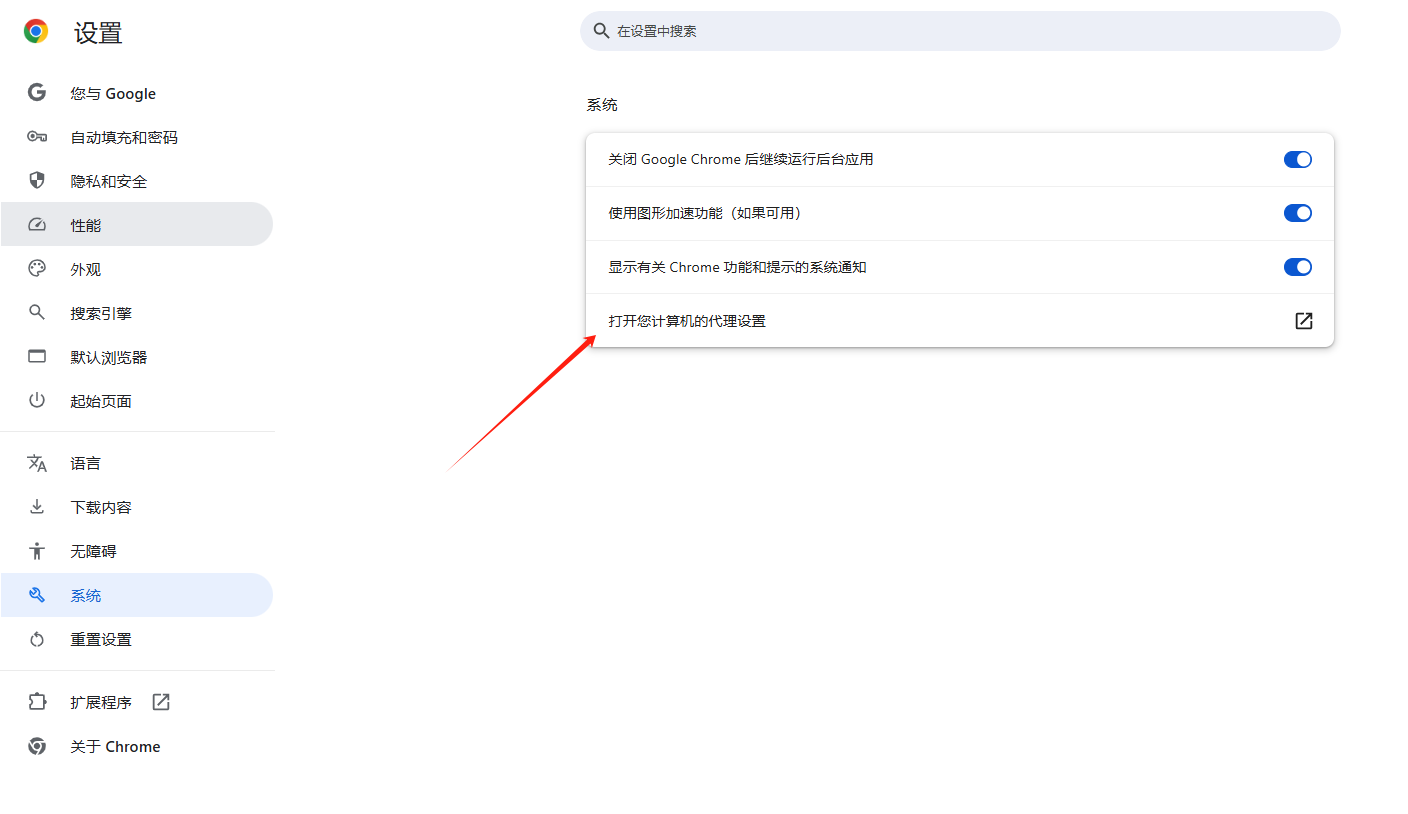This screenshot has height=814, width=1408.
Task: Click the accessibility figure icon for 无障碍
Action: [x=37, y=551]
